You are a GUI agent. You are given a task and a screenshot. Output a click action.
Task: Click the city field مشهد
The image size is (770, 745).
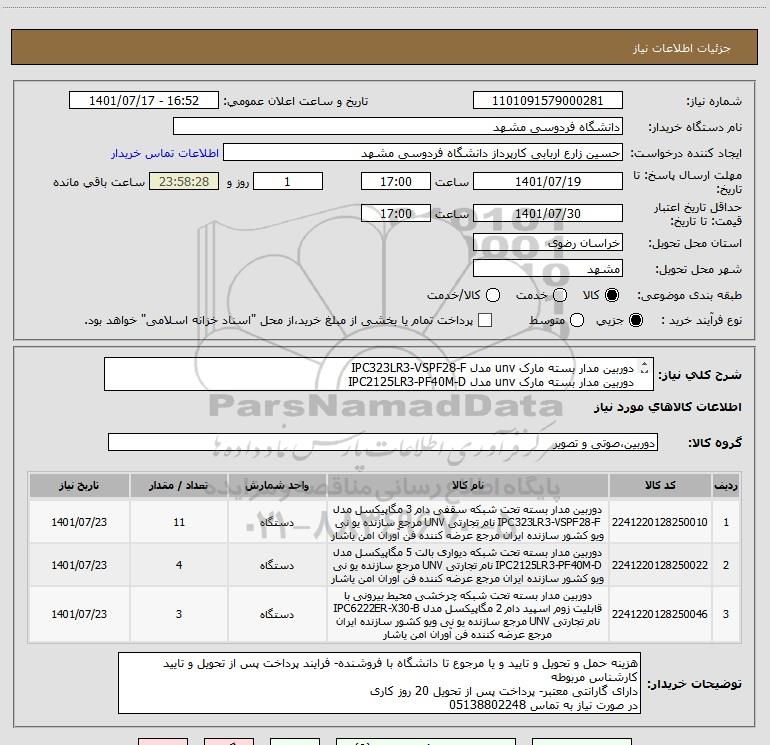[548, 269]
